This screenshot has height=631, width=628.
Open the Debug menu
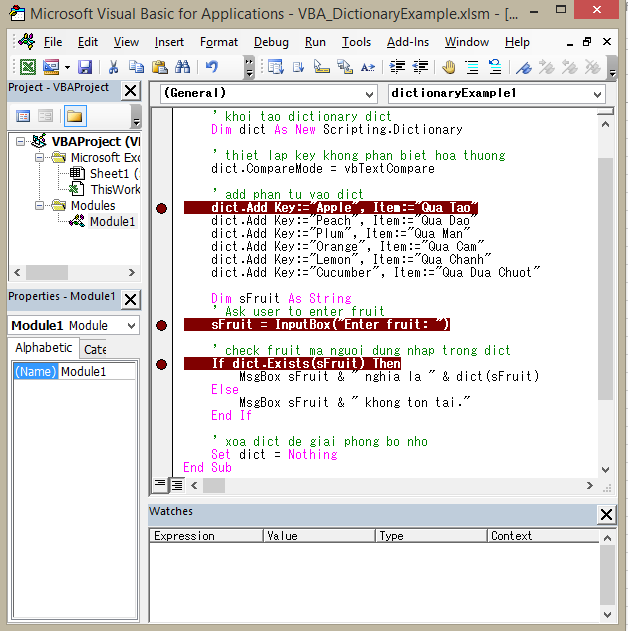click(x=271, y=42)
